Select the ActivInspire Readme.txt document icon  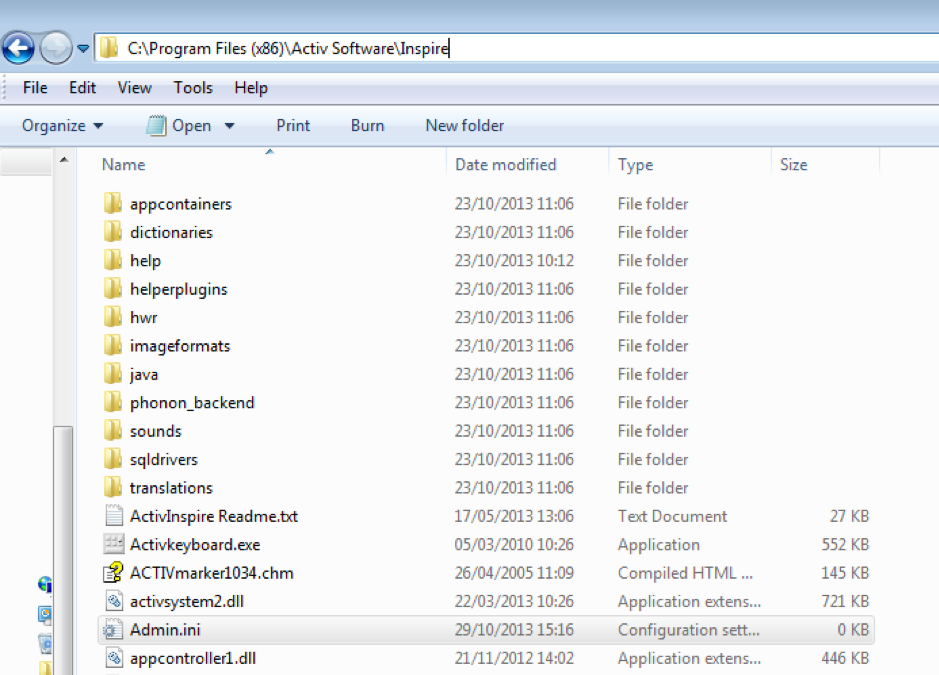tap(114, 517)
